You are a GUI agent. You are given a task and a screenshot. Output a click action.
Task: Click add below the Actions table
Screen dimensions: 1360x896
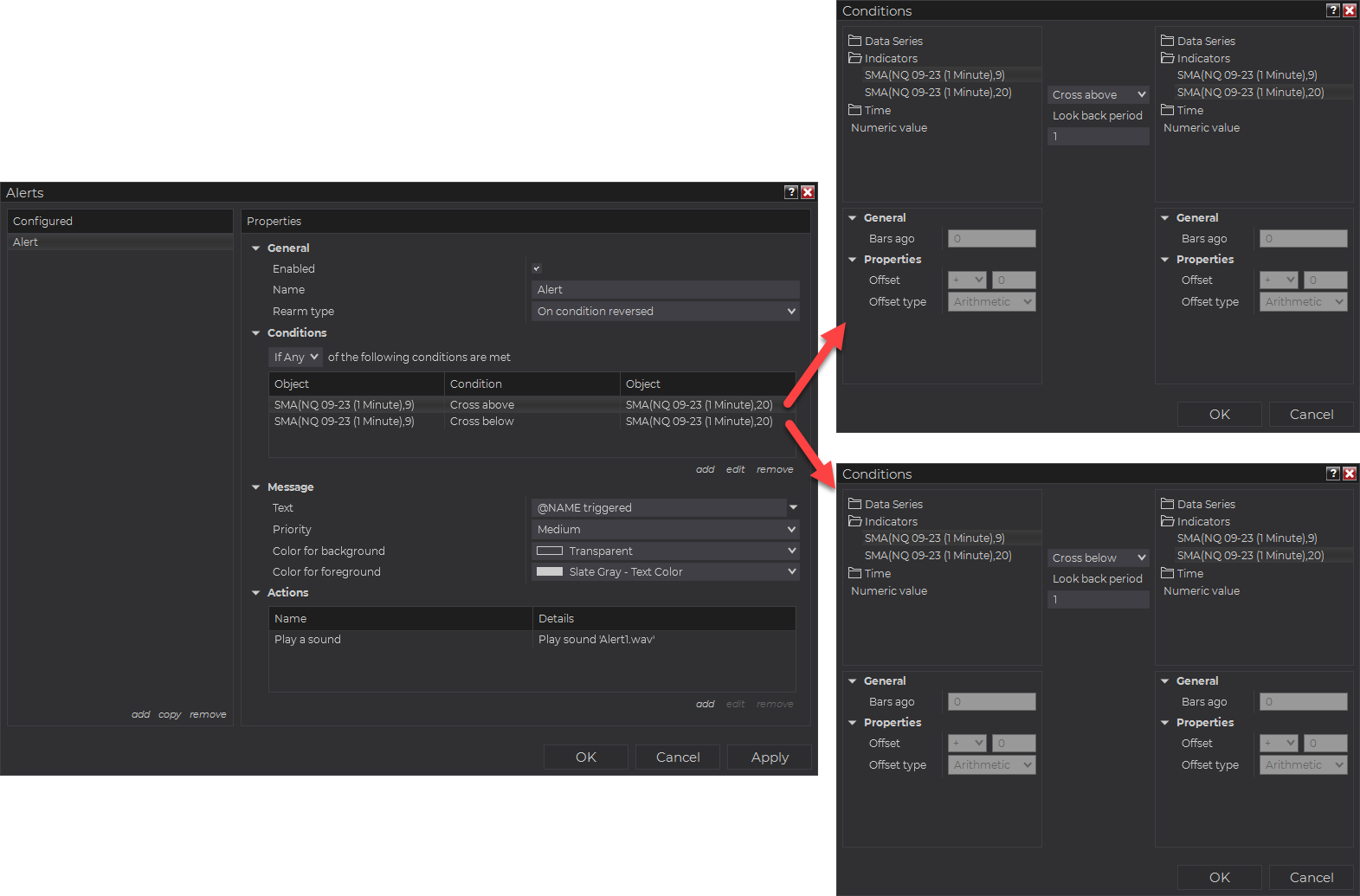click(706, 704)
